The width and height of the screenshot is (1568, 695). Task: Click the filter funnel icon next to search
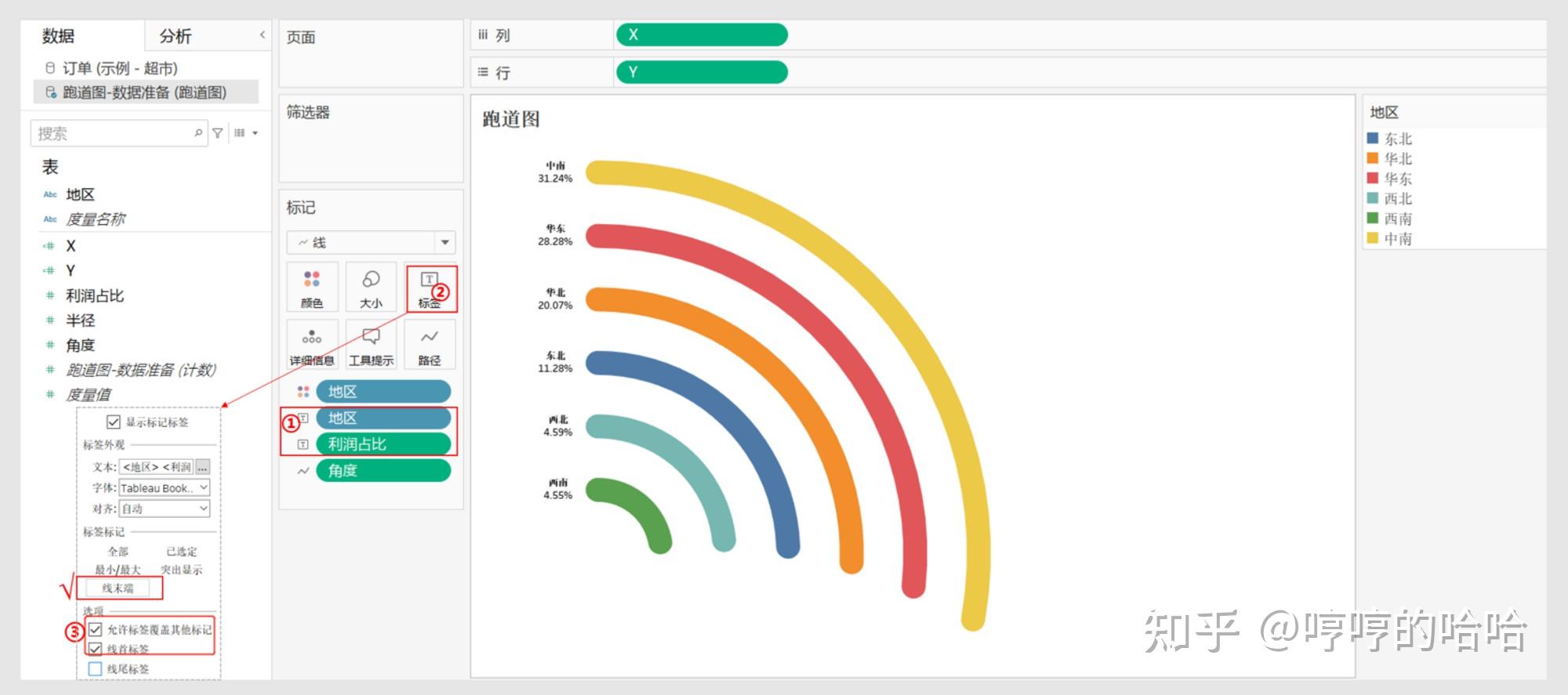[218, 133]
